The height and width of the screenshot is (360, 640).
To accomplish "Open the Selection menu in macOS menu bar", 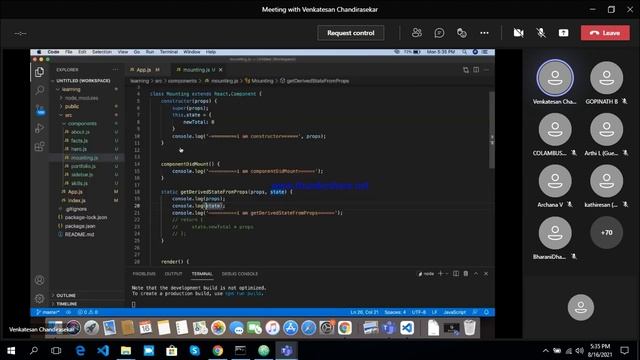I will [102, 52].
